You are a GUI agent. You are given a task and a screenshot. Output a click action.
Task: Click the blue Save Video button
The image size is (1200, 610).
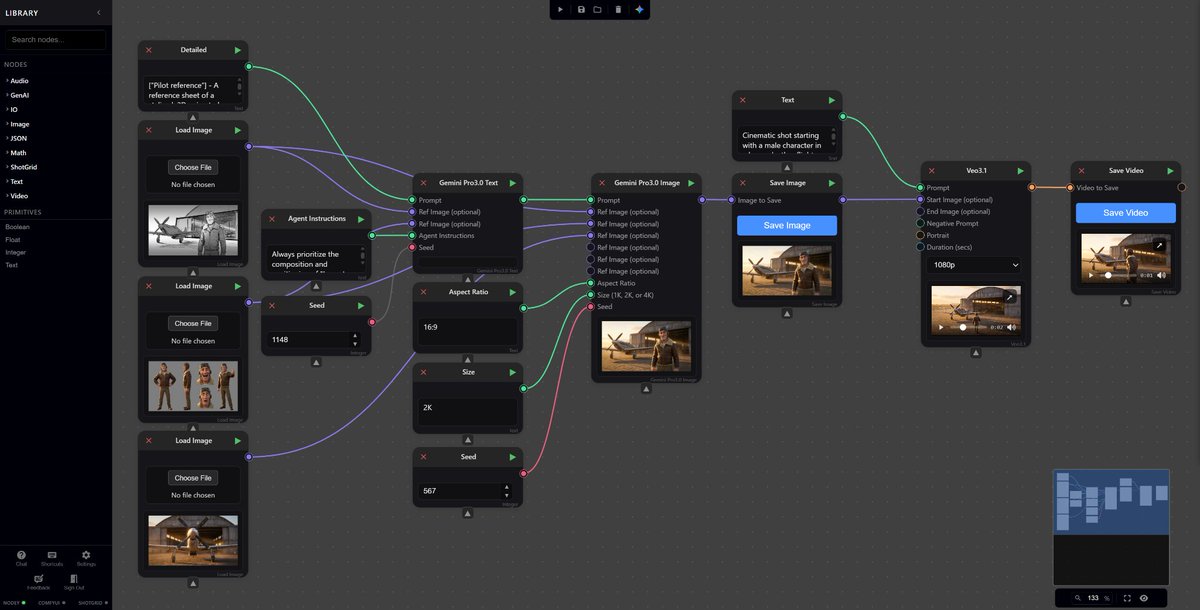(x=1126, y=213)
